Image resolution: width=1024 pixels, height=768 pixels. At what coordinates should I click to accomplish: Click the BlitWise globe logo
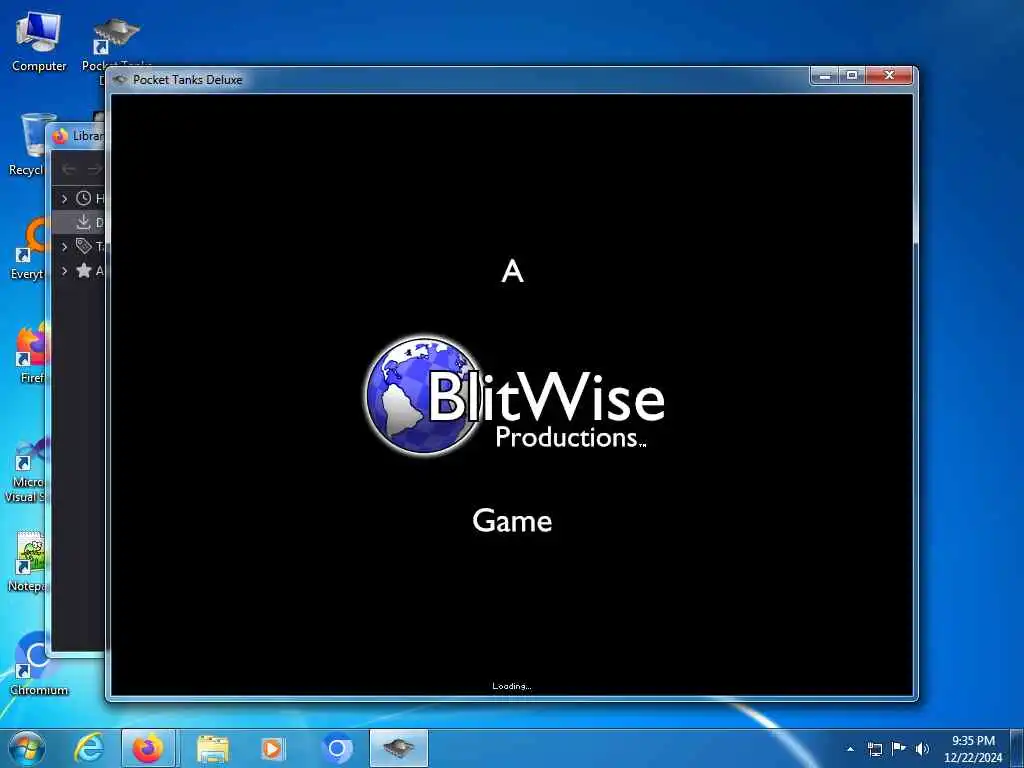coord(423,396)
